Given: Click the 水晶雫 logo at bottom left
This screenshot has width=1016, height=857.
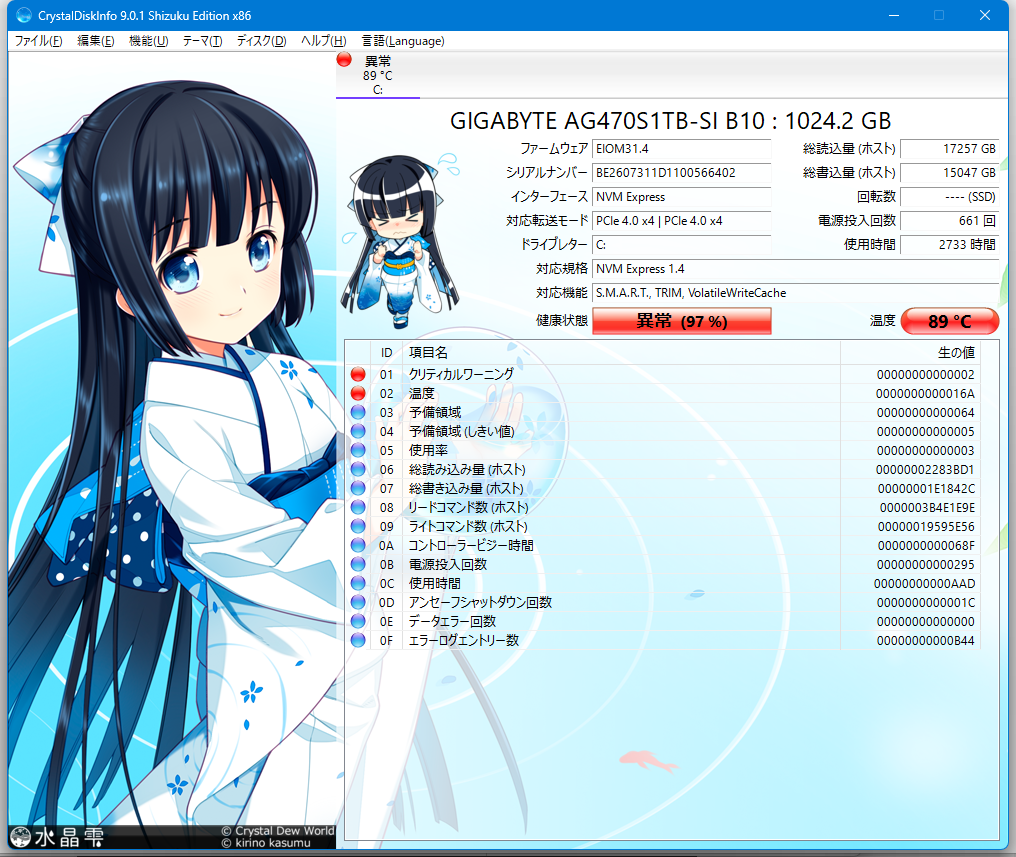Looking at the screenshot, I should 57,837.
